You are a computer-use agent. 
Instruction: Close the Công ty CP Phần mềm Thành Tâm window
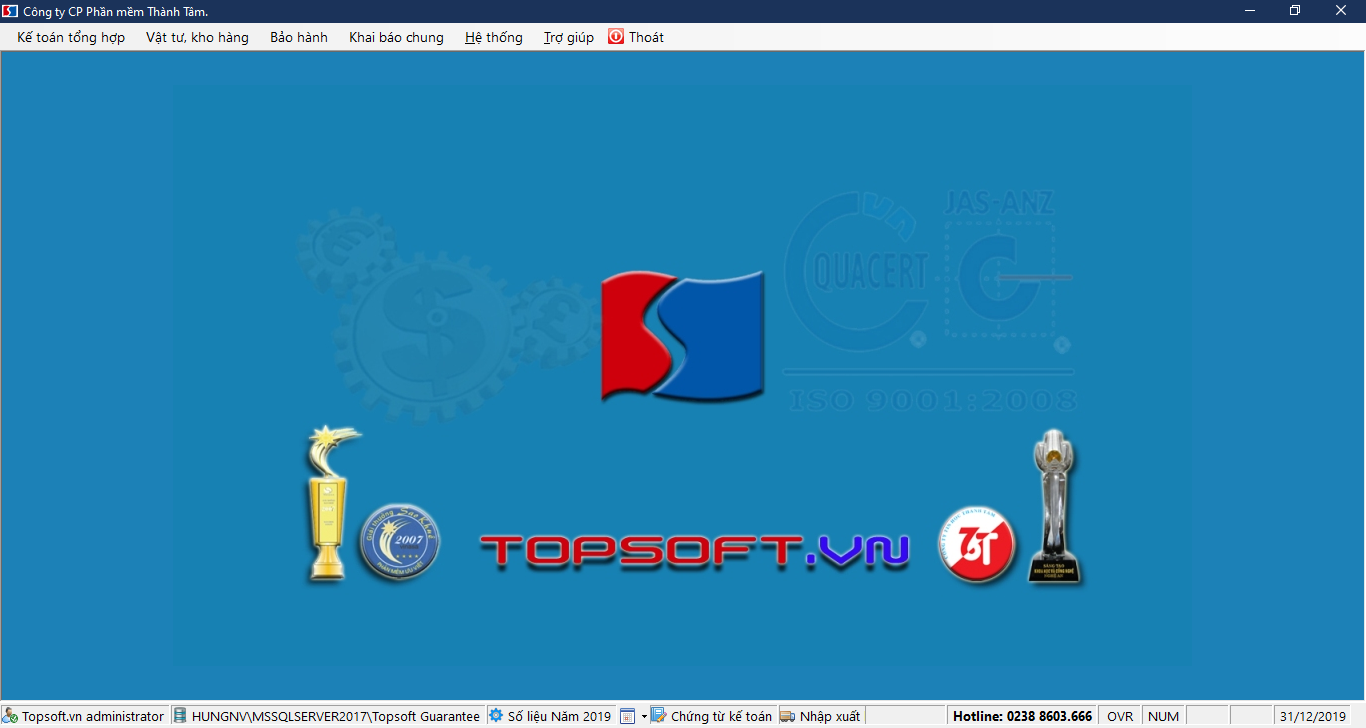pyautogui.click(x=1341, y=11)
